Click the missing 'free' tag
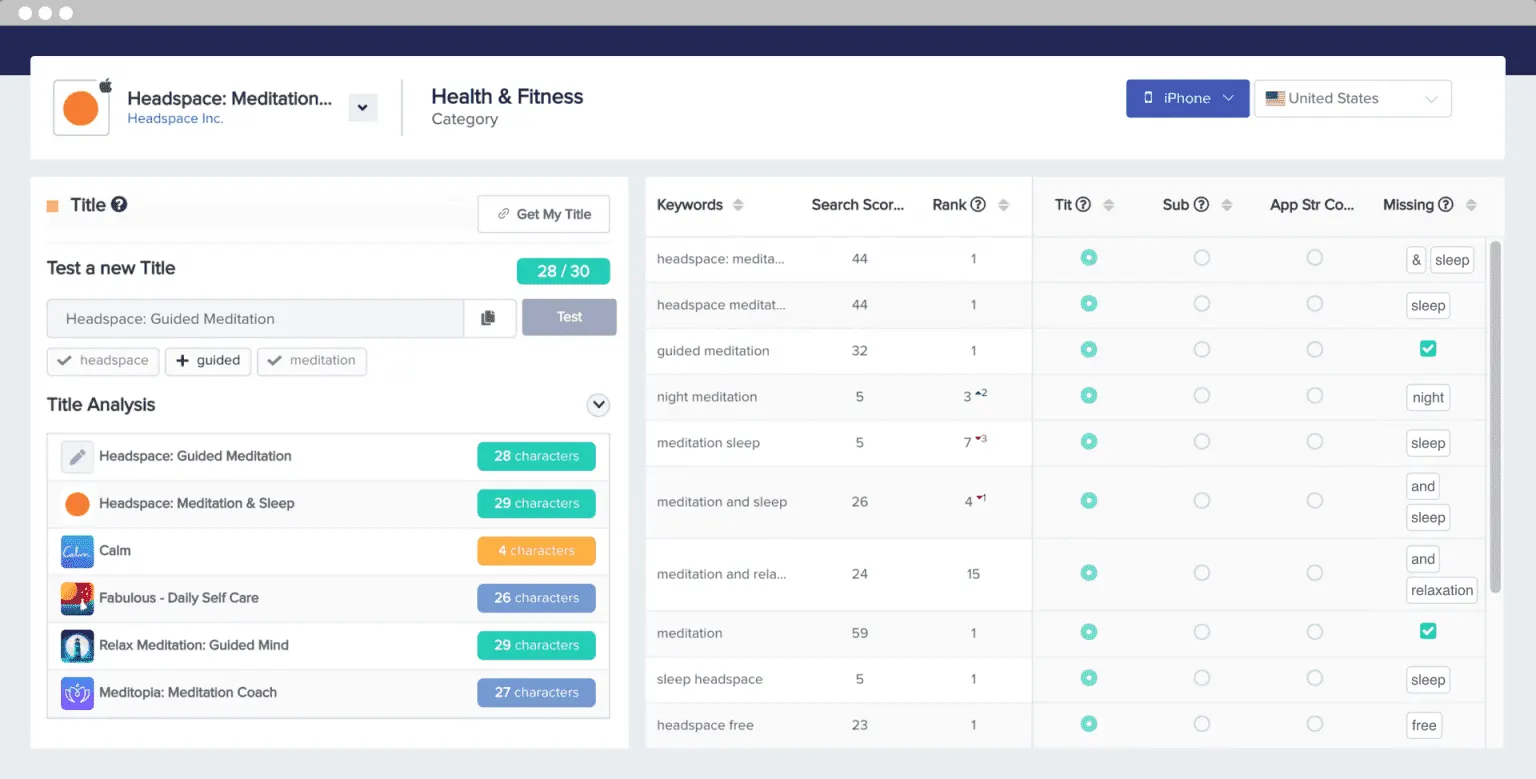Image resolution: width=1536 pixels, height=779 pixels. (x=1424, y=726)
